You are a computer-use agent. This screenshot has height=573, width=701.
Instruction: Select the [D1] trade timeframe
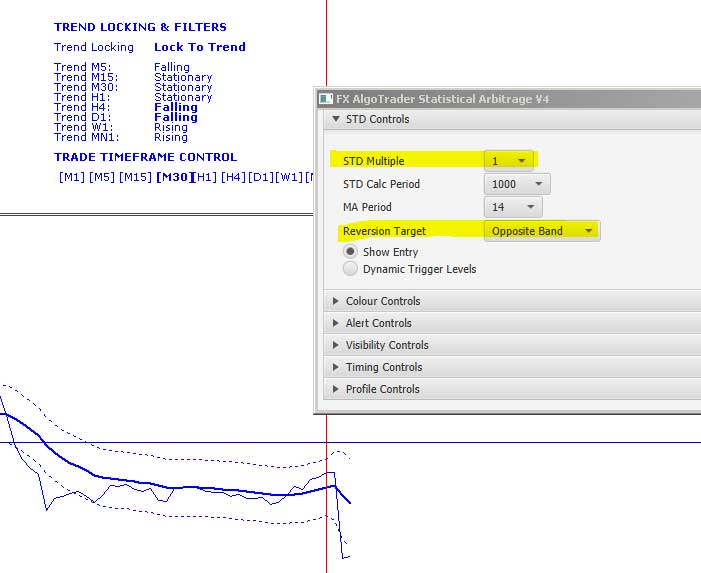260,178
